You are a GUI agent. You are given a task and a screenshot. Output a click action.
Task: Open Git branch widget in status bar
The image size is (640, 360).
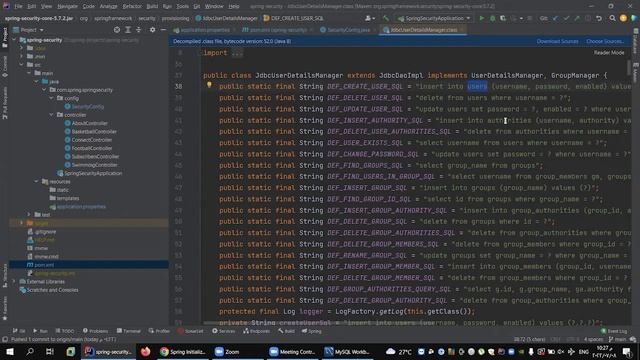tap(617, 339)
